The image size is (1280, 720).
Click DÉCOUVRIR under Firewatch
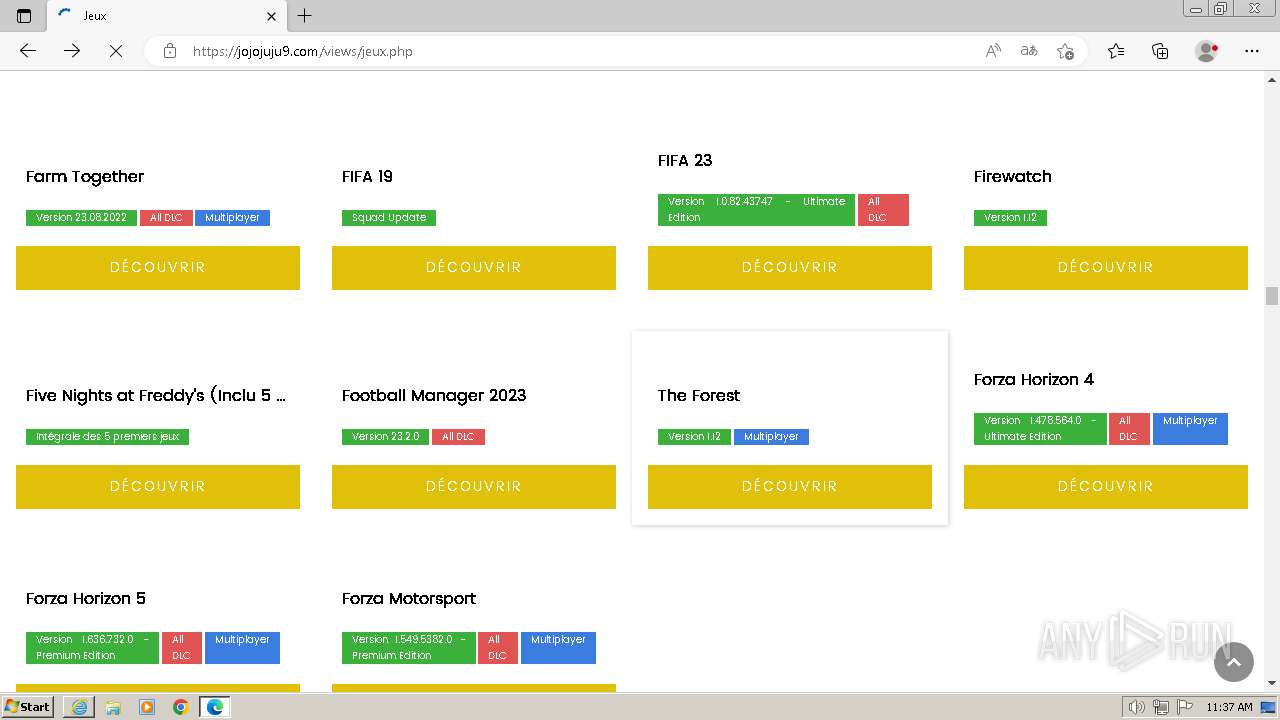pyautogui.click(x=1106, y=268)
